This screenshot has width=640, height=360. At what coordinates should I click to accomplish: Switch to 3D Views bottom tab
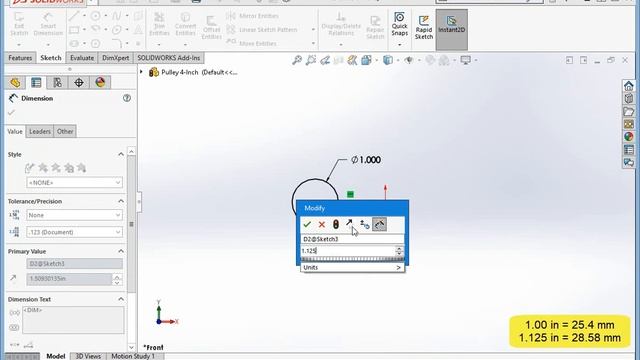tap(88, 356)
